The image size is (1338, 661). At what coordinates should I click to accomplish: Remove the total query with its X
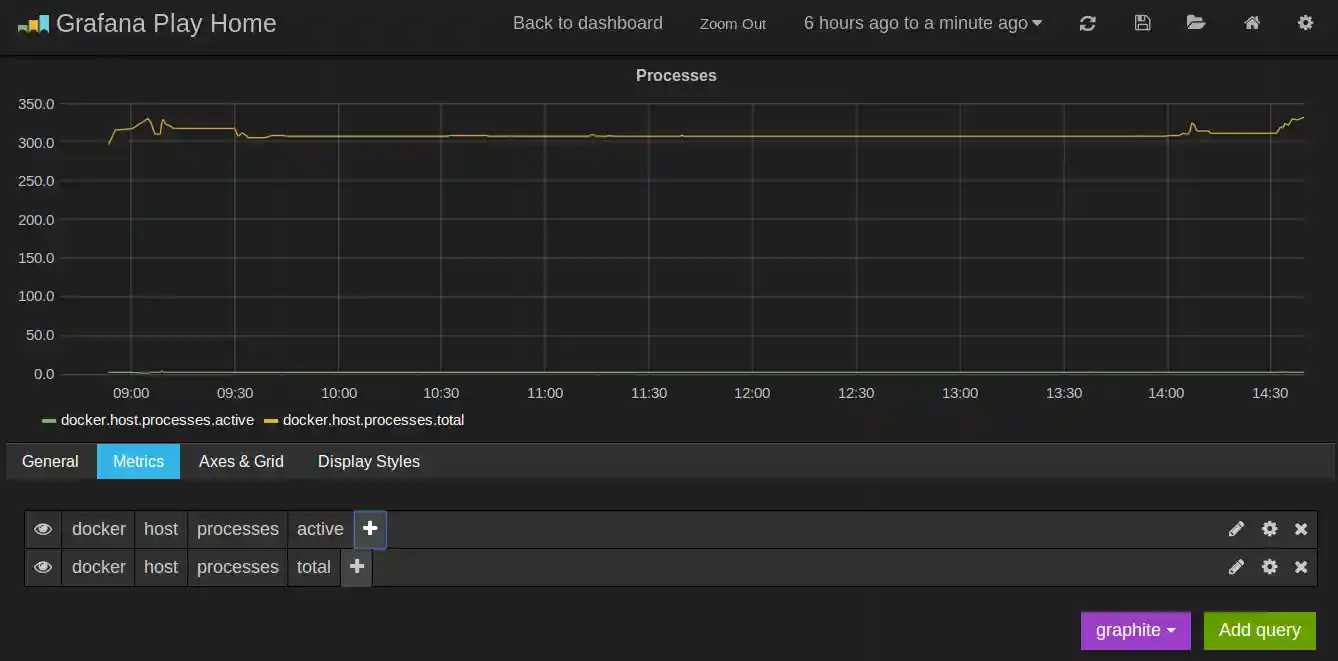1301,567
